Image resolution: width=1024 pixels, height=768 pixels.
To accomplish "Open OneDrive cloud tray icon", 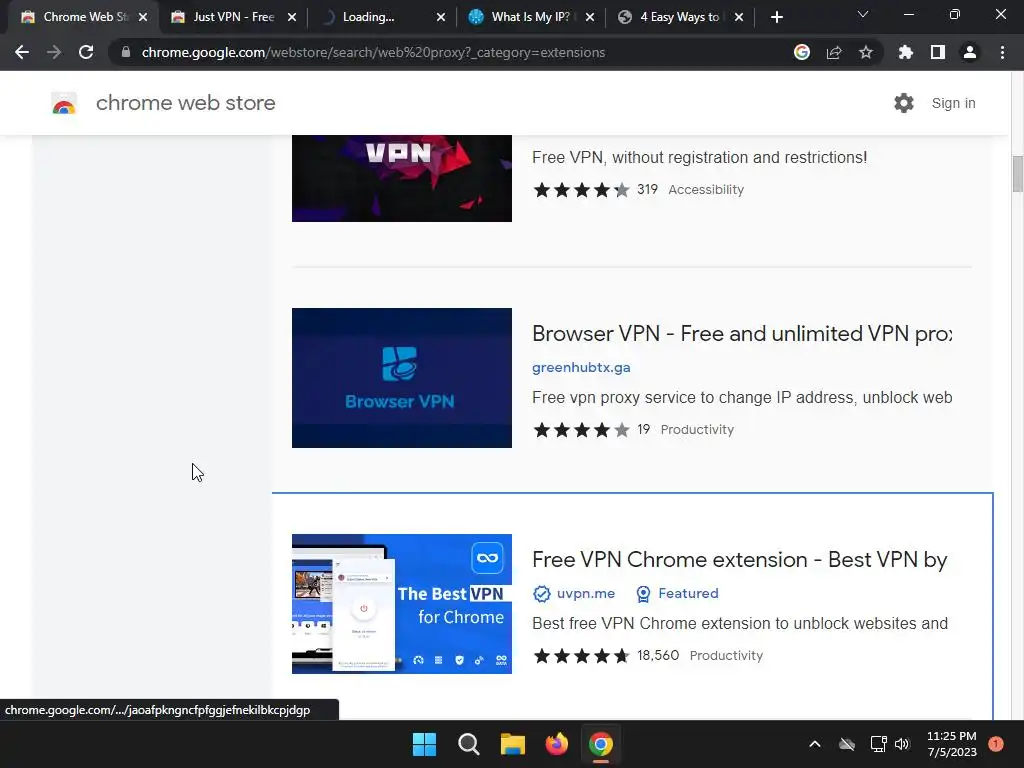I will tap(847, 744).
